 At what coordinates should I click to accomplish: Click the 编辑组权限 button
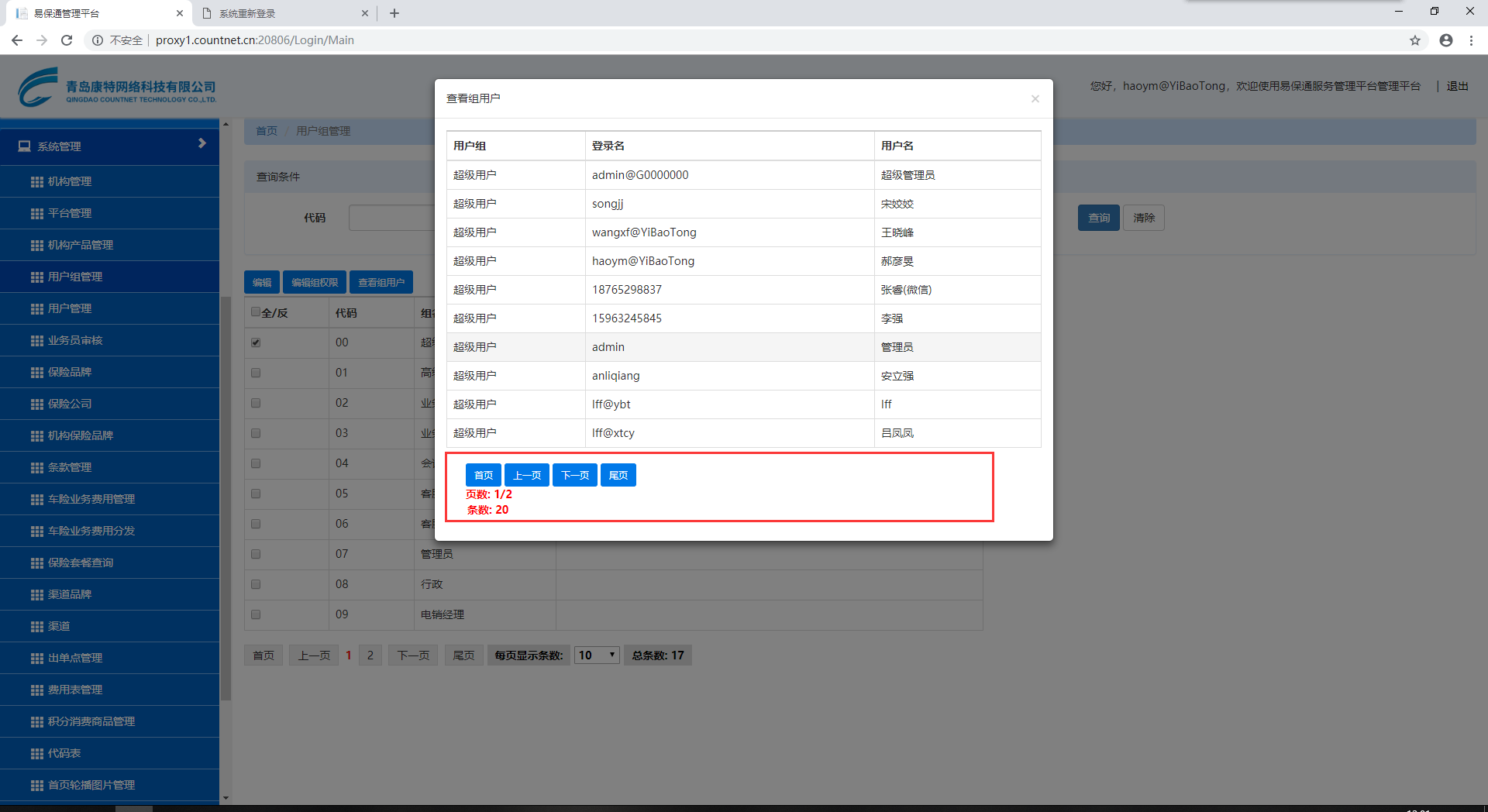tap(315, 283)
